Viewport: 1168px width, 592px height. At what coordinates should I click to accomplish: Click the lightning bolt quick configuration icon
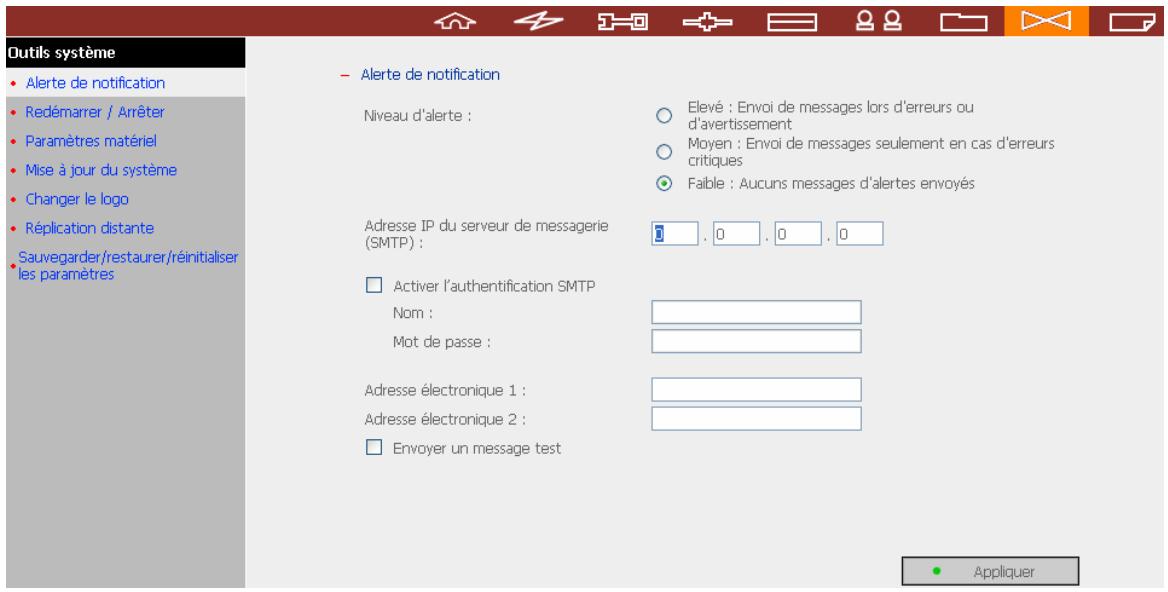[x=539, y=22]
